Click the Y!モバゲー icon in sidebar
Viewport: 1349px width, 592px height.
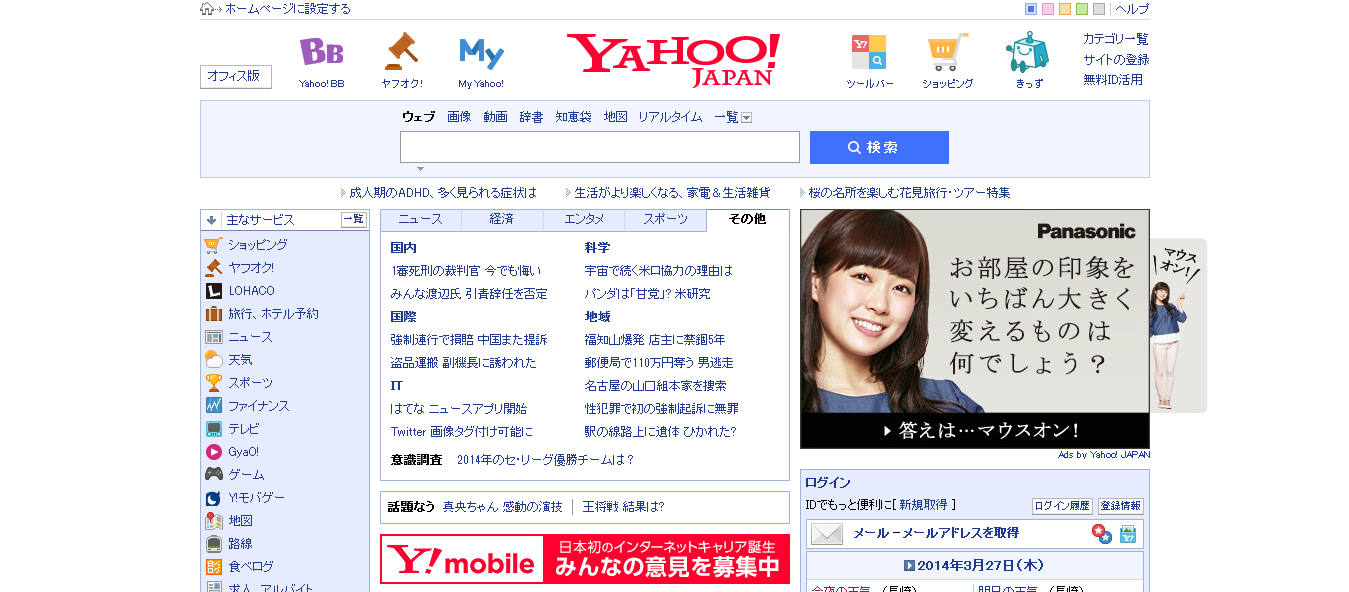pos(213,498)
